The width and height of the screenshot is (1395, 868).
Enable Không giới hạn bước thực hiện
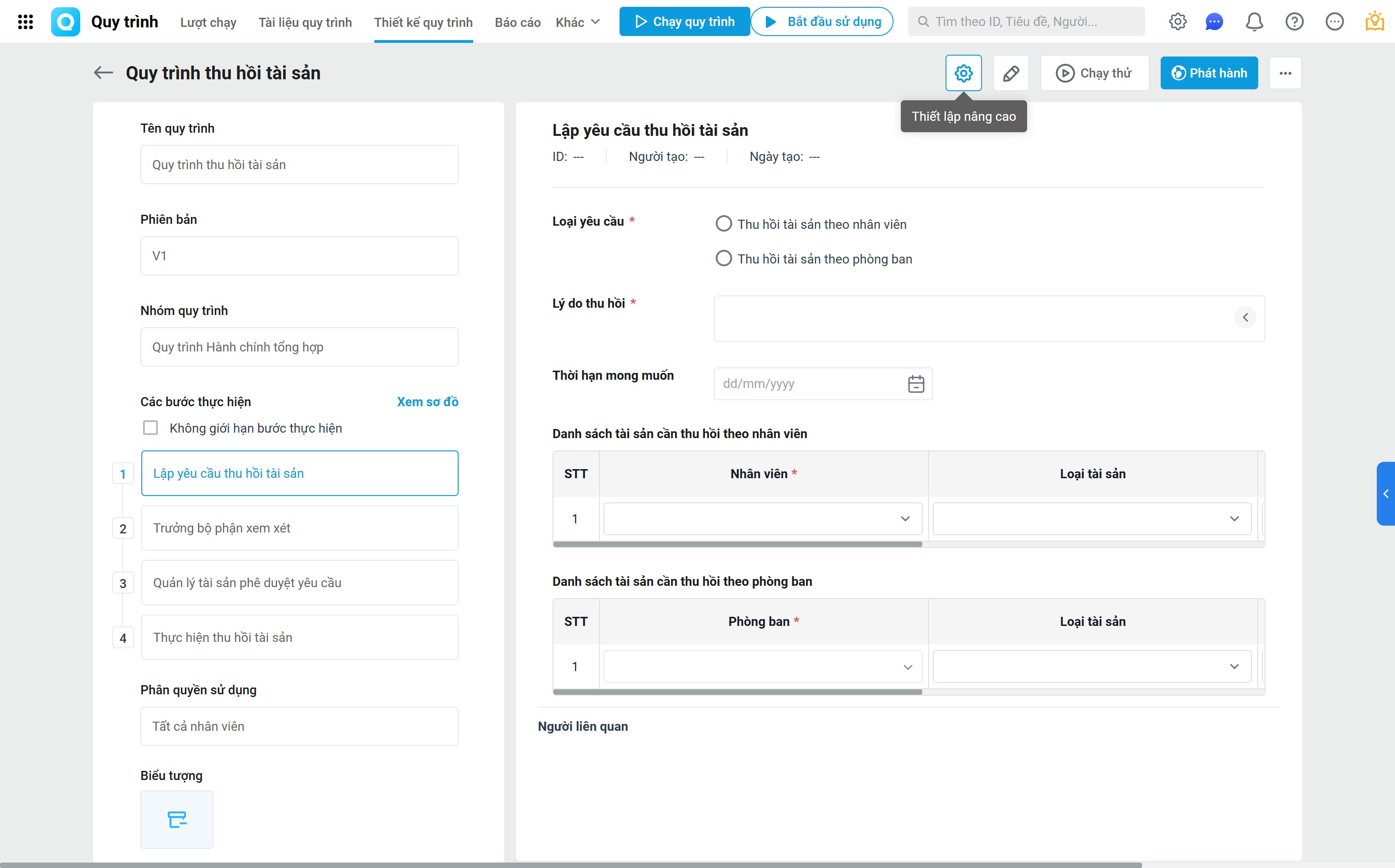(150, 428)
